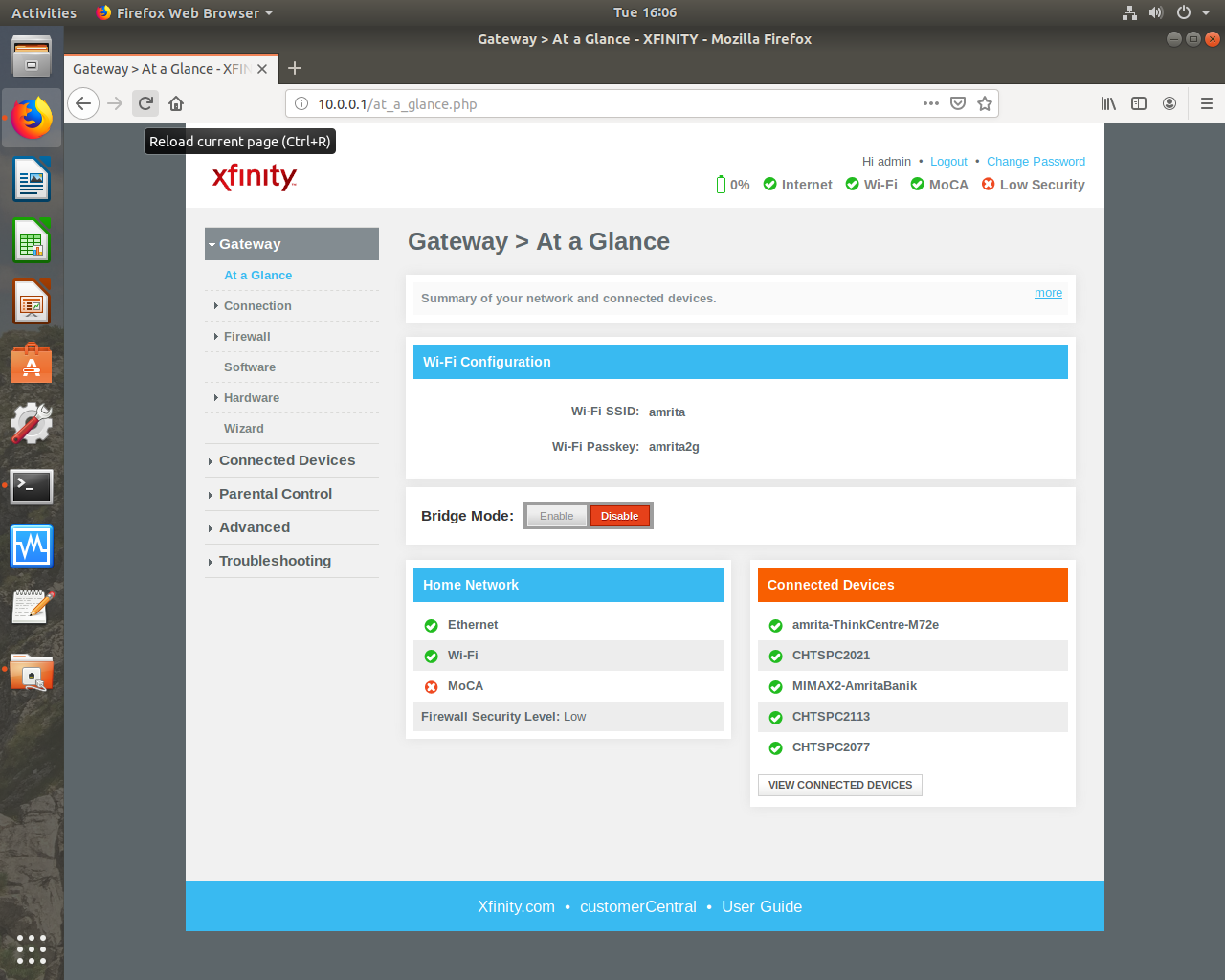Screen dimensions: 1225x980
Task: Expand the Connected Devices sidebar section
Action: pyautogui.click(x=286, y=460)
